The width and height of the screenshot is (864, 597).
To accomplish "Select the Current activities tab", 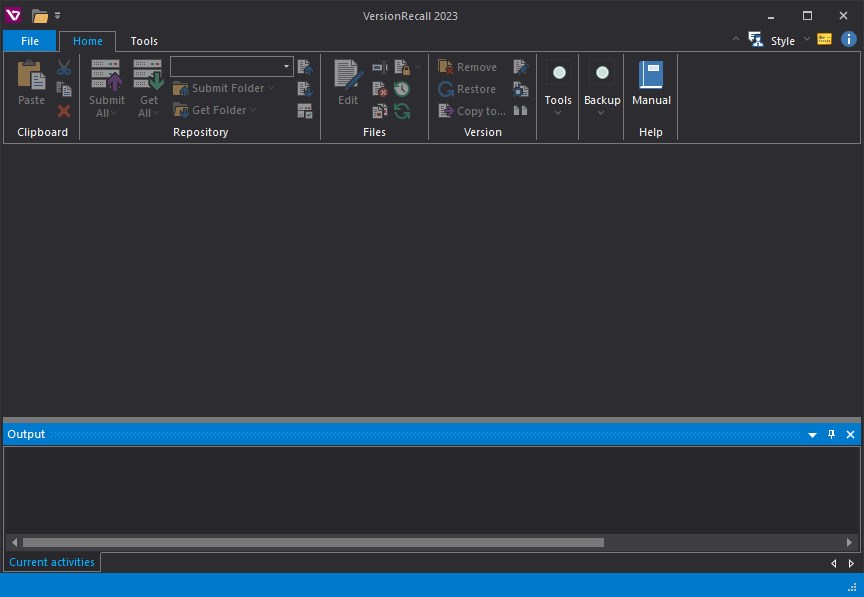I will pos(52,562).
